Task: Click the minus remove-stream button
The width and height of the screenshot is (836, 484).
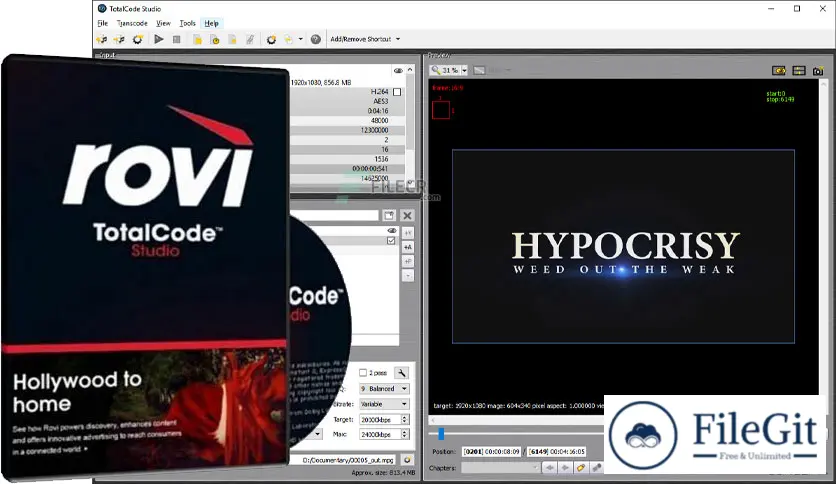Action: pos(407,276)
